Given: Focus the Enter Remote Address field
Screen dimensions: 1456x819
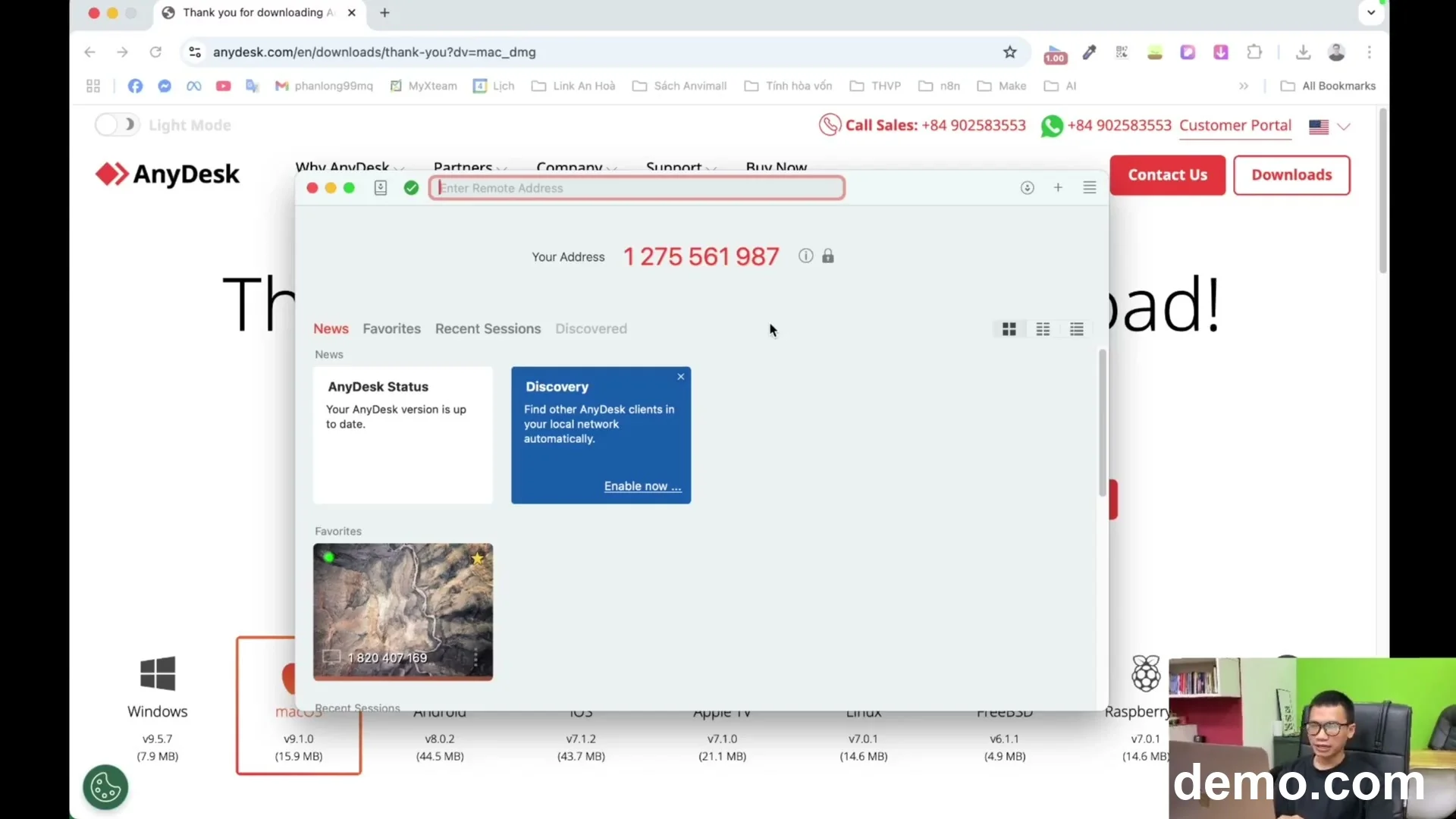Looking at the screenshot, I should 637,188.
